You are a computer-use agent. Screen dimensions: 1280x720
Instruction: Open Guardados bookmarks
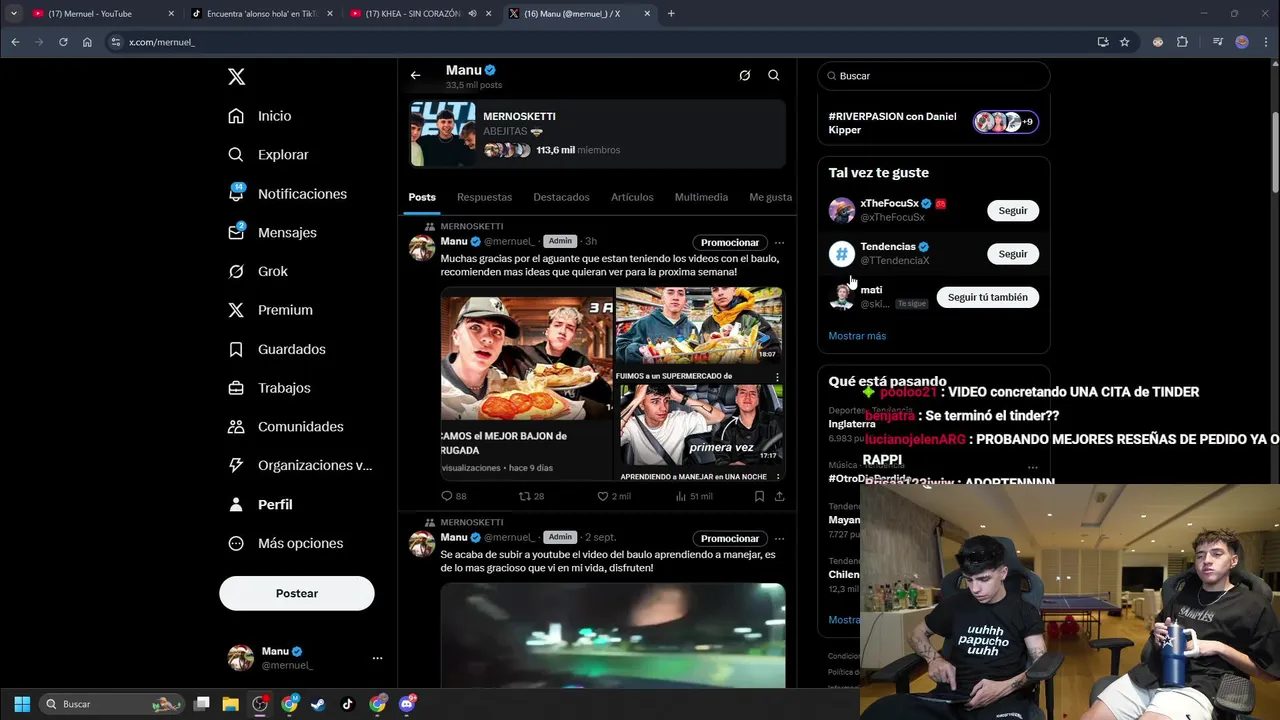(x=277, y=349)
